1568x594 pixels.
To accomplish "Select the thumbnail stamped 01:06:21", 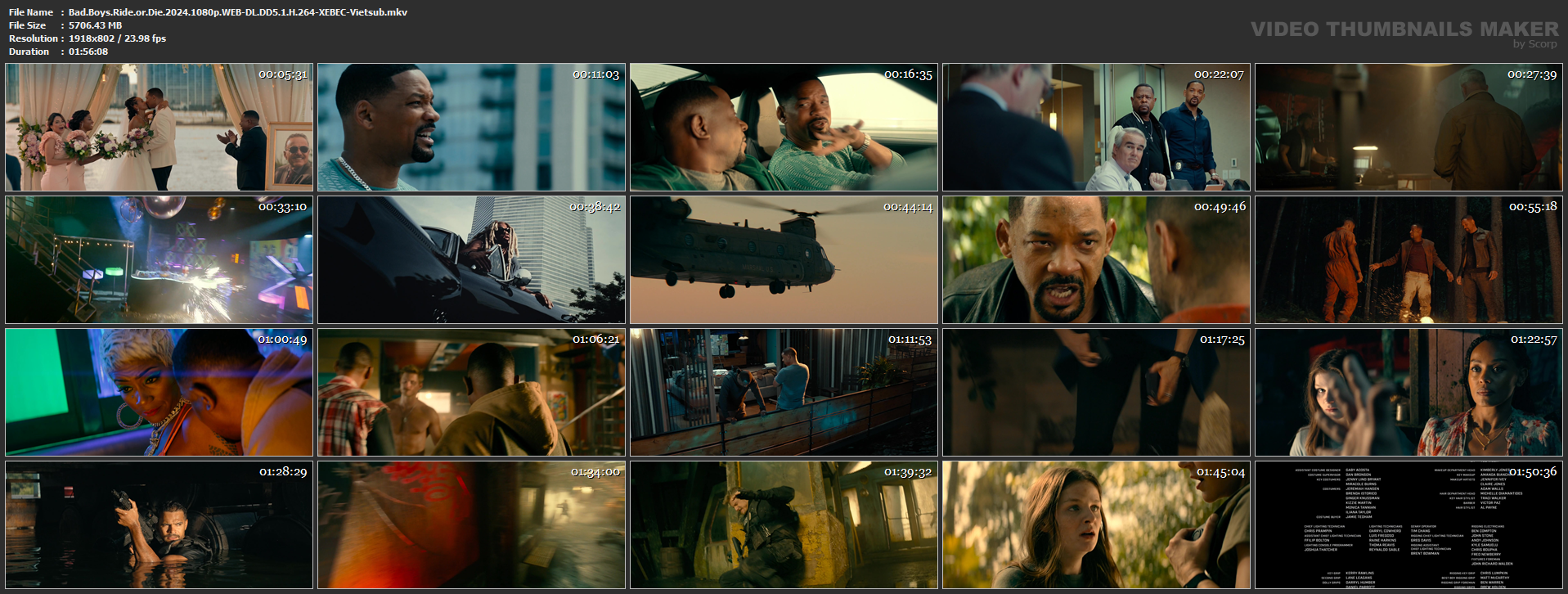I will (x=471, y=392).
